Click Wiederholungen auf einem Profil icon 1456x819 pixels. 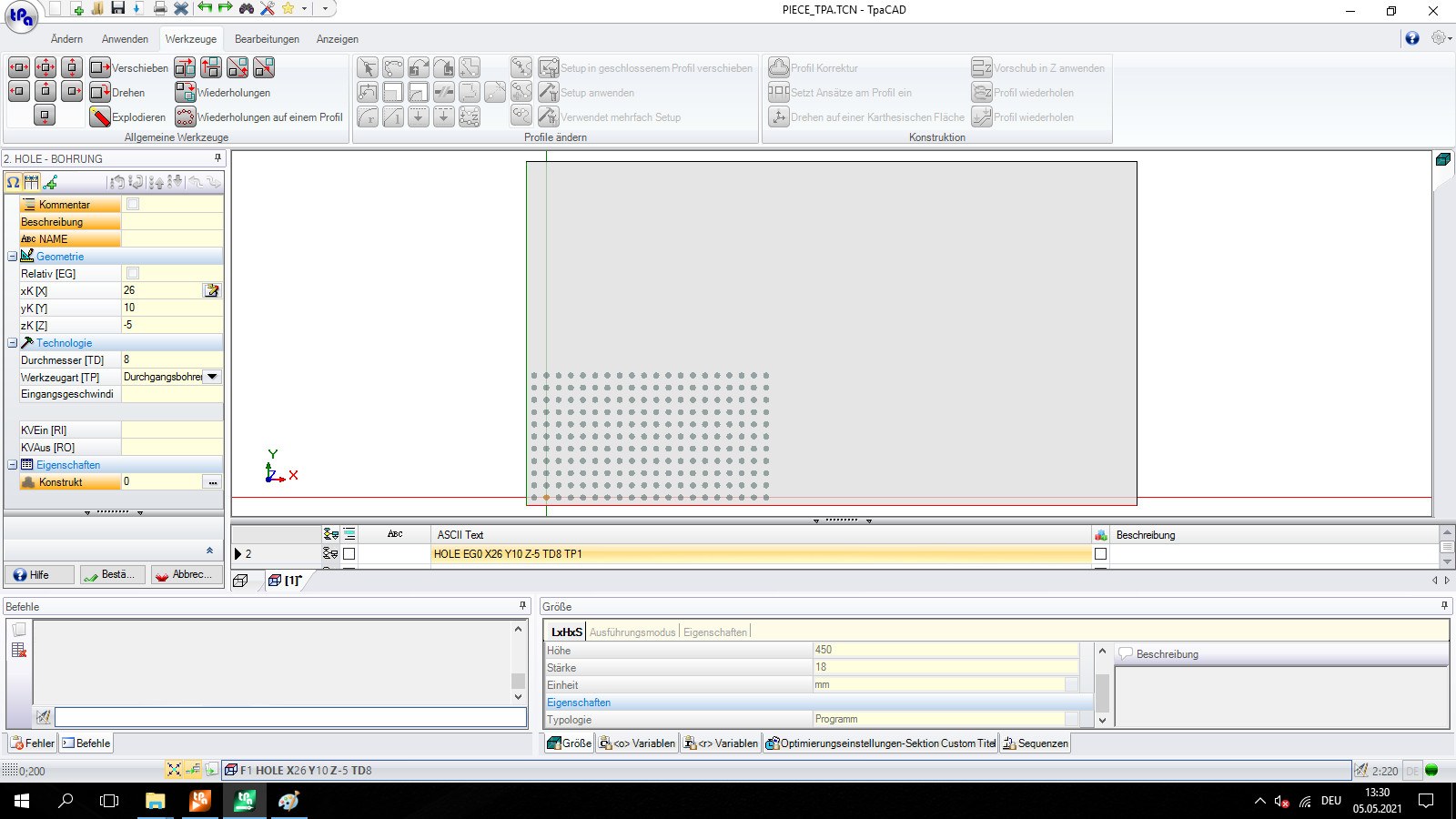tap(186, 116)
